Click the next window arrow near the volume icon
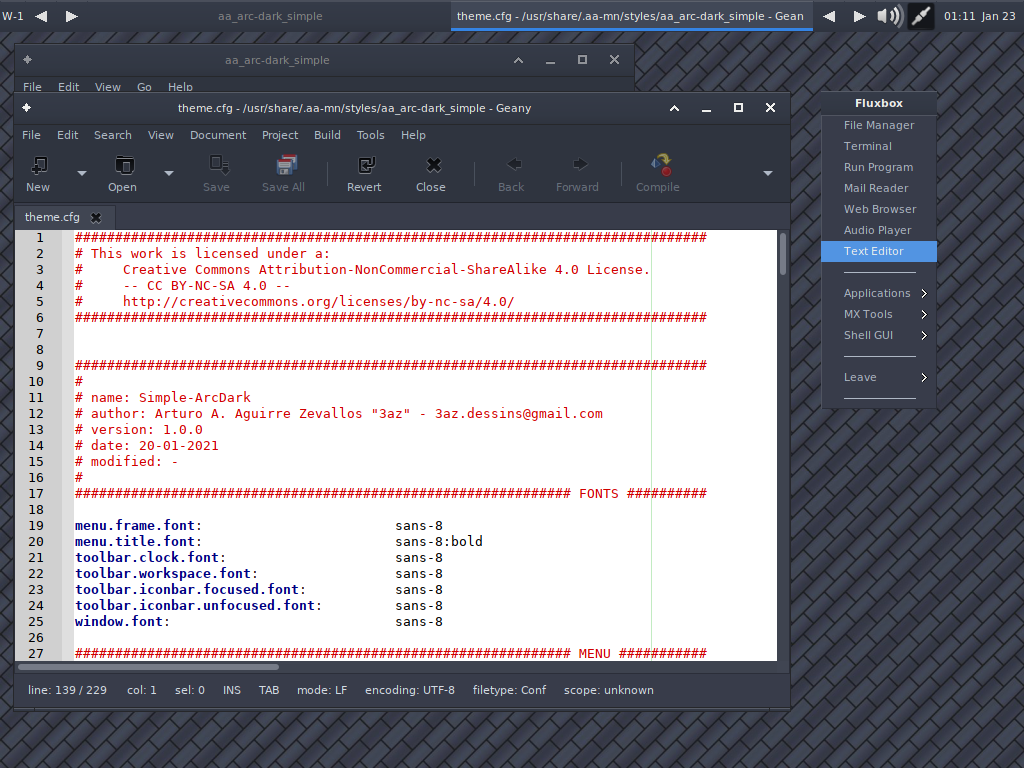The height and width of the screenshot is (768, 1024). coord(859,16)
